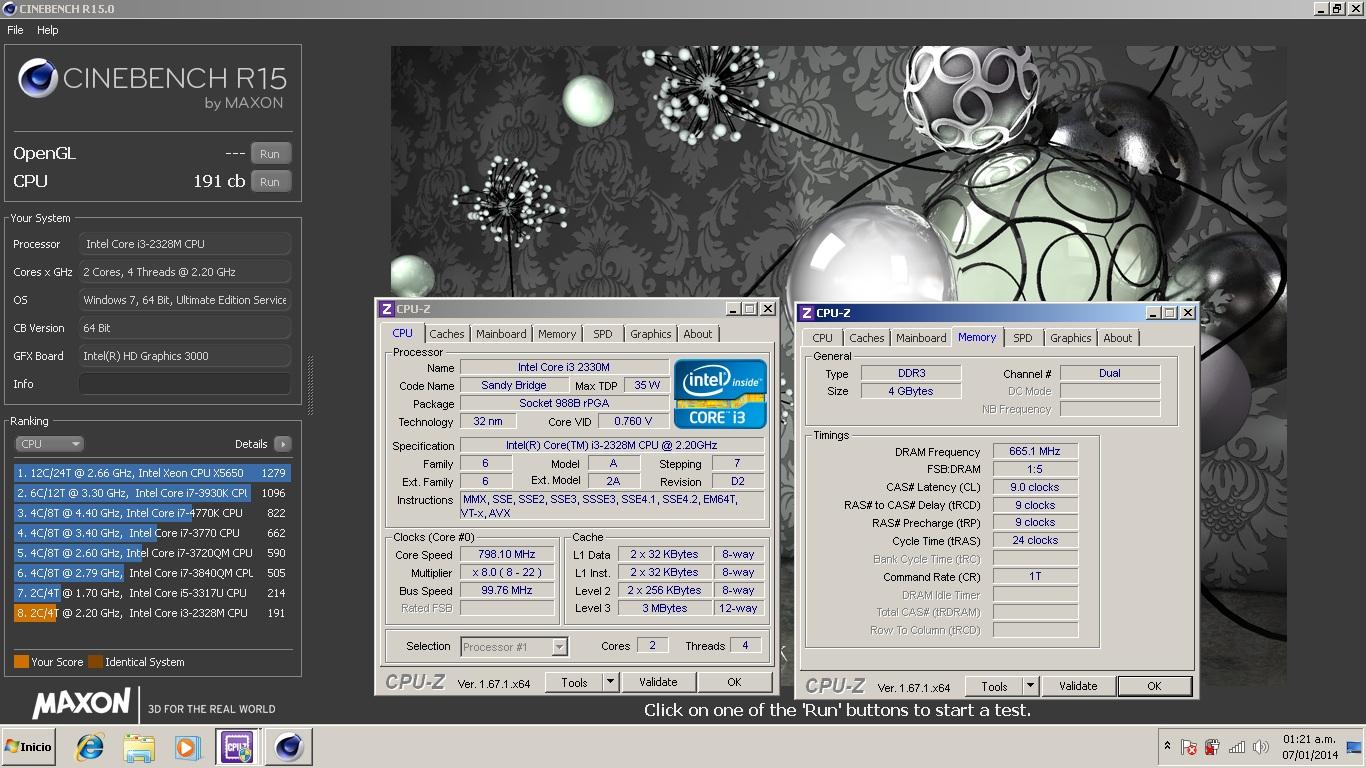The height and width of the screenshot is (768, 1366).
Task: Click the panel splitter grip handle
Action: (309, 384)
